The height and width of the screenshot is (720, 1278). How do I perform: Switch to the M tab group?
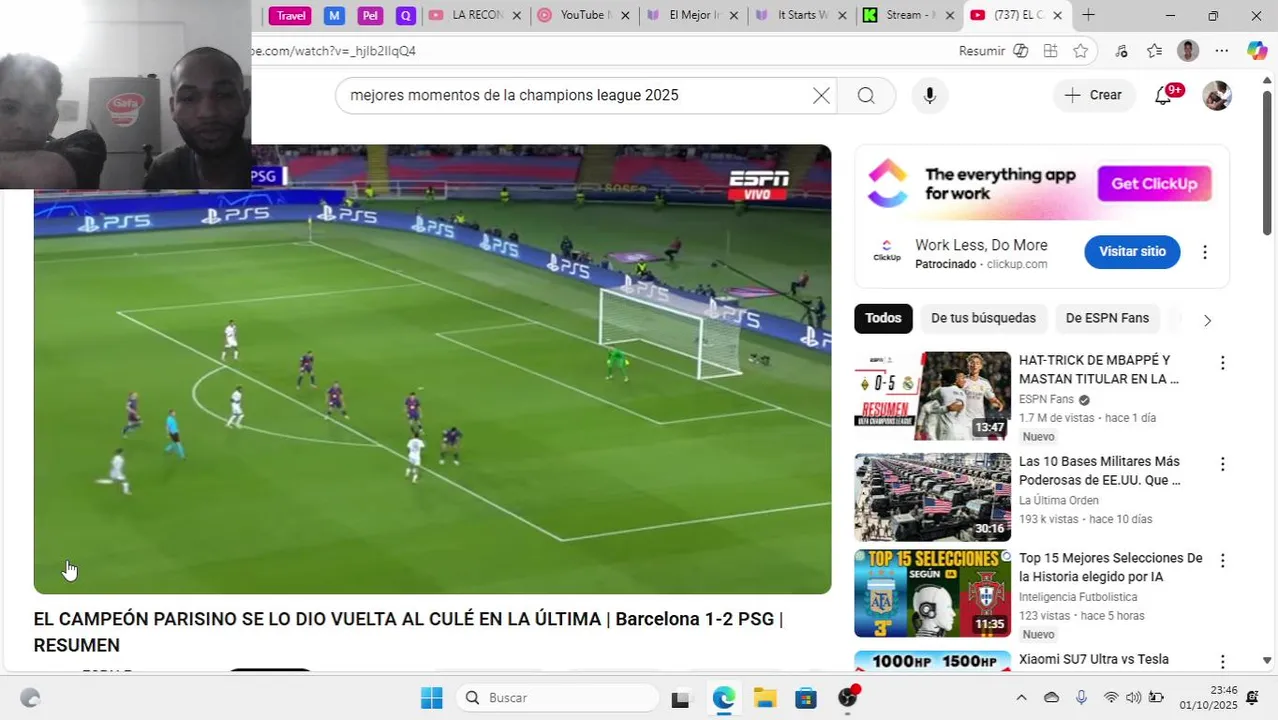click(x=334, y=15)
